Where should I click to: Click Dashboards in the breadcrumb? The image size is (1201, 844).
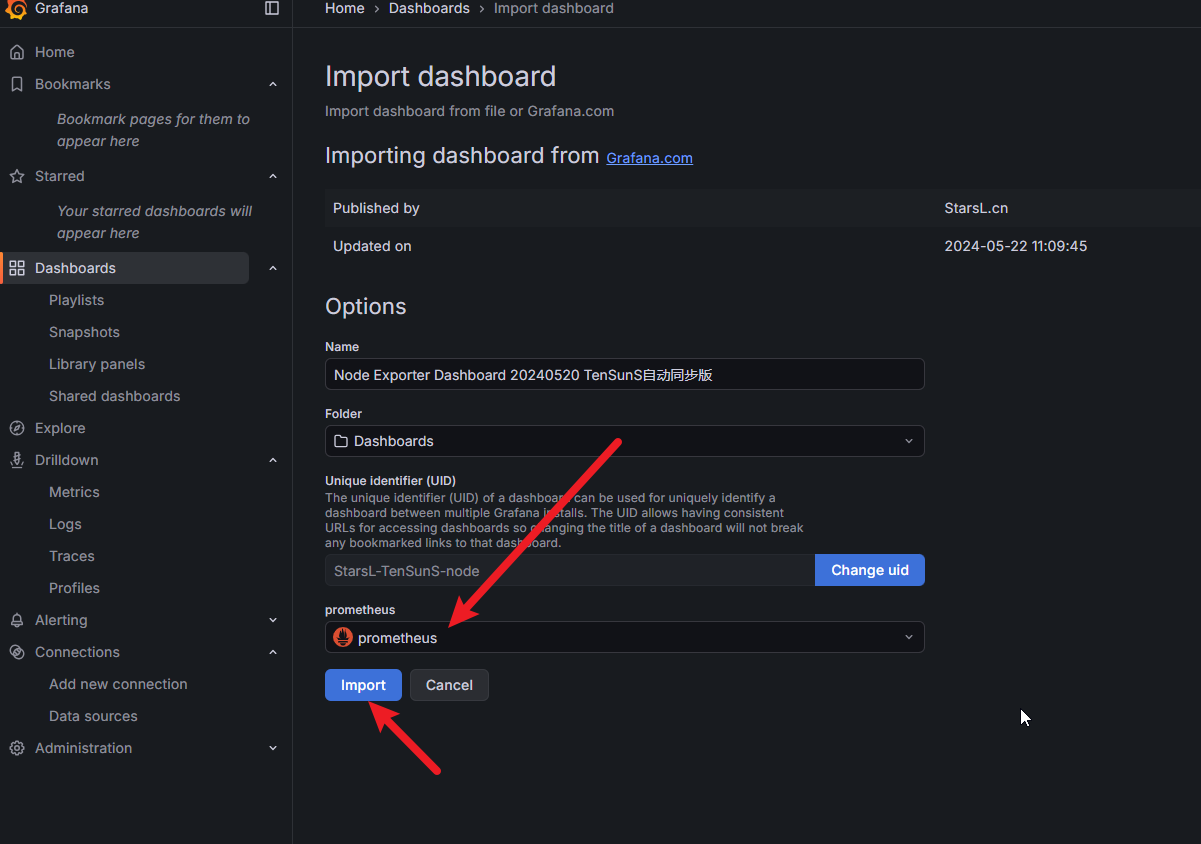tap(429, 8)
